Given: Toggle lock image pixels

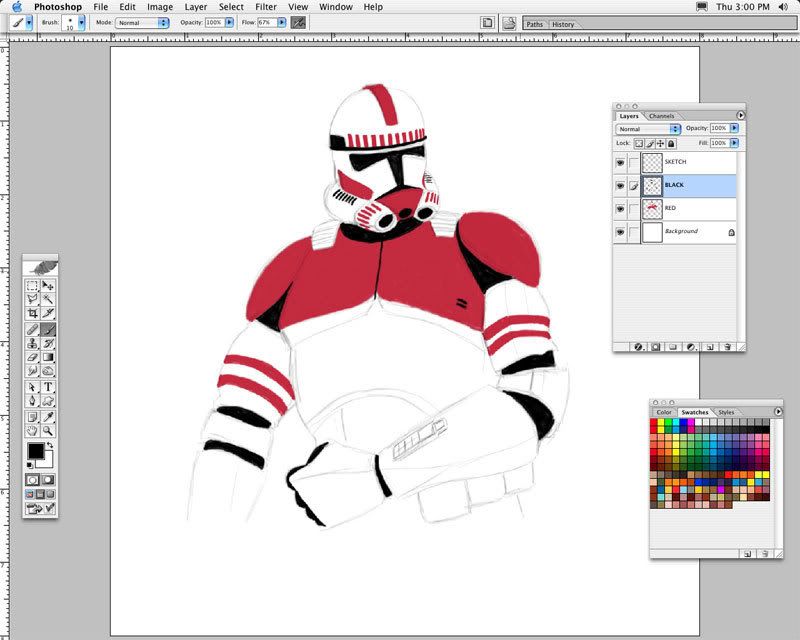Looking at the screenshot, I should click(x=650, y=143).
